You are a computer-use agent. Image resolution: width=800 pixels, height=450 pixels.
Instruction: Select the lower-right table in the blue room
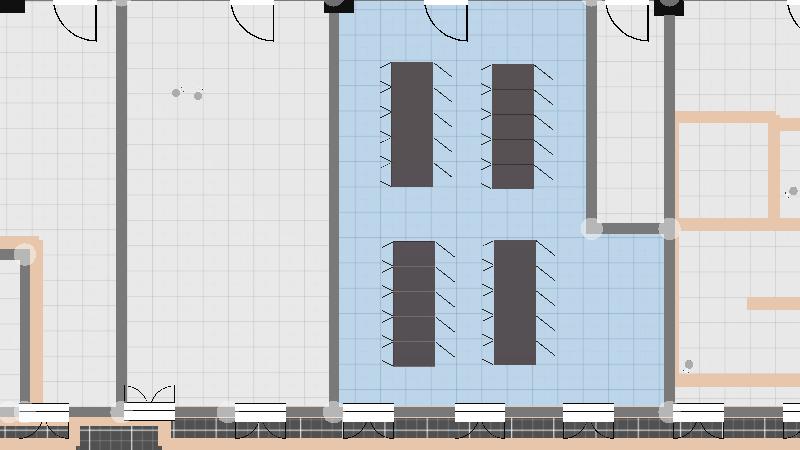[514, 302]
